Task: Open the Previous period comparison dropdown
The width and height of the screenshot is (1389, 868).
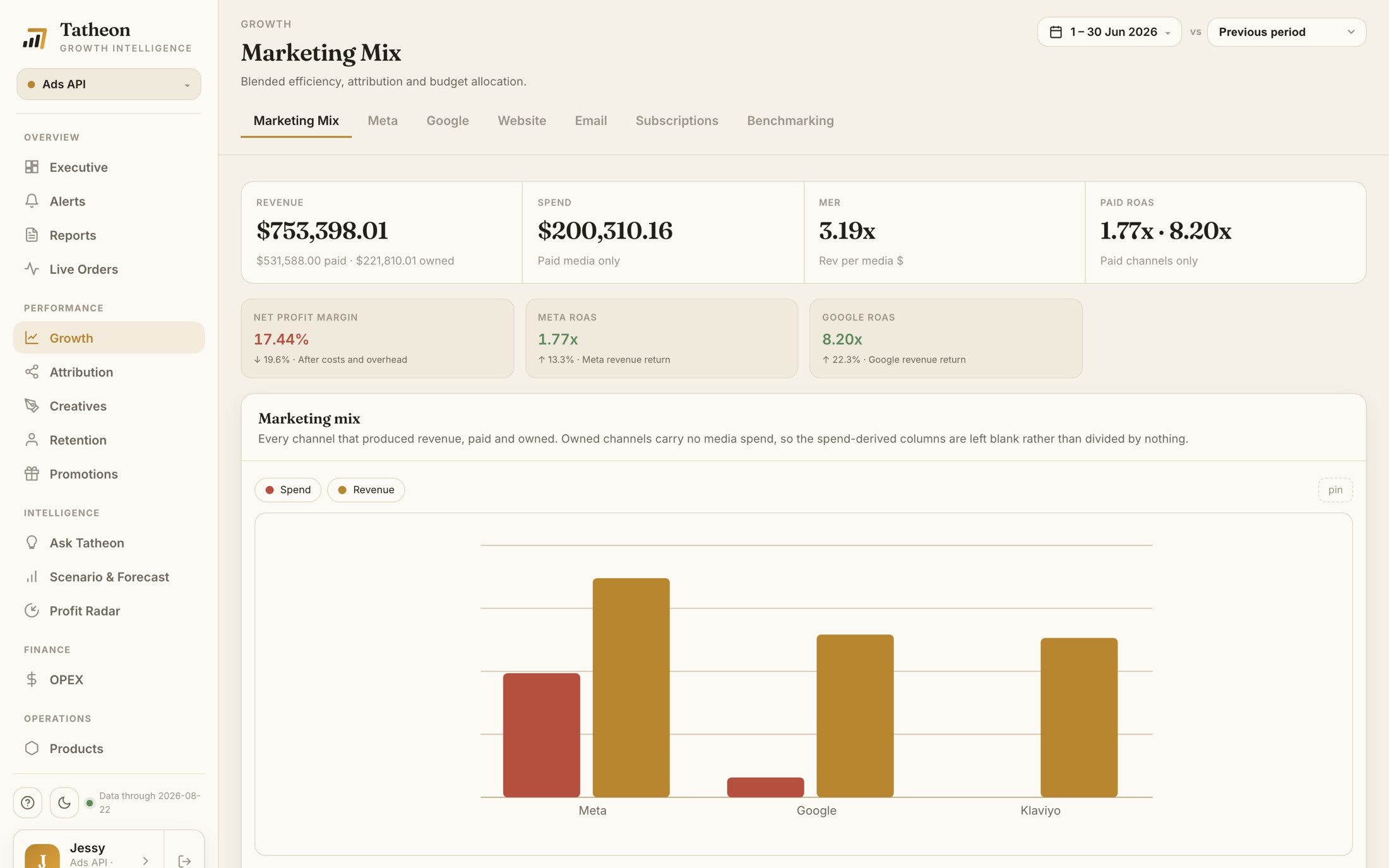Action: [x=1286, y=32]
